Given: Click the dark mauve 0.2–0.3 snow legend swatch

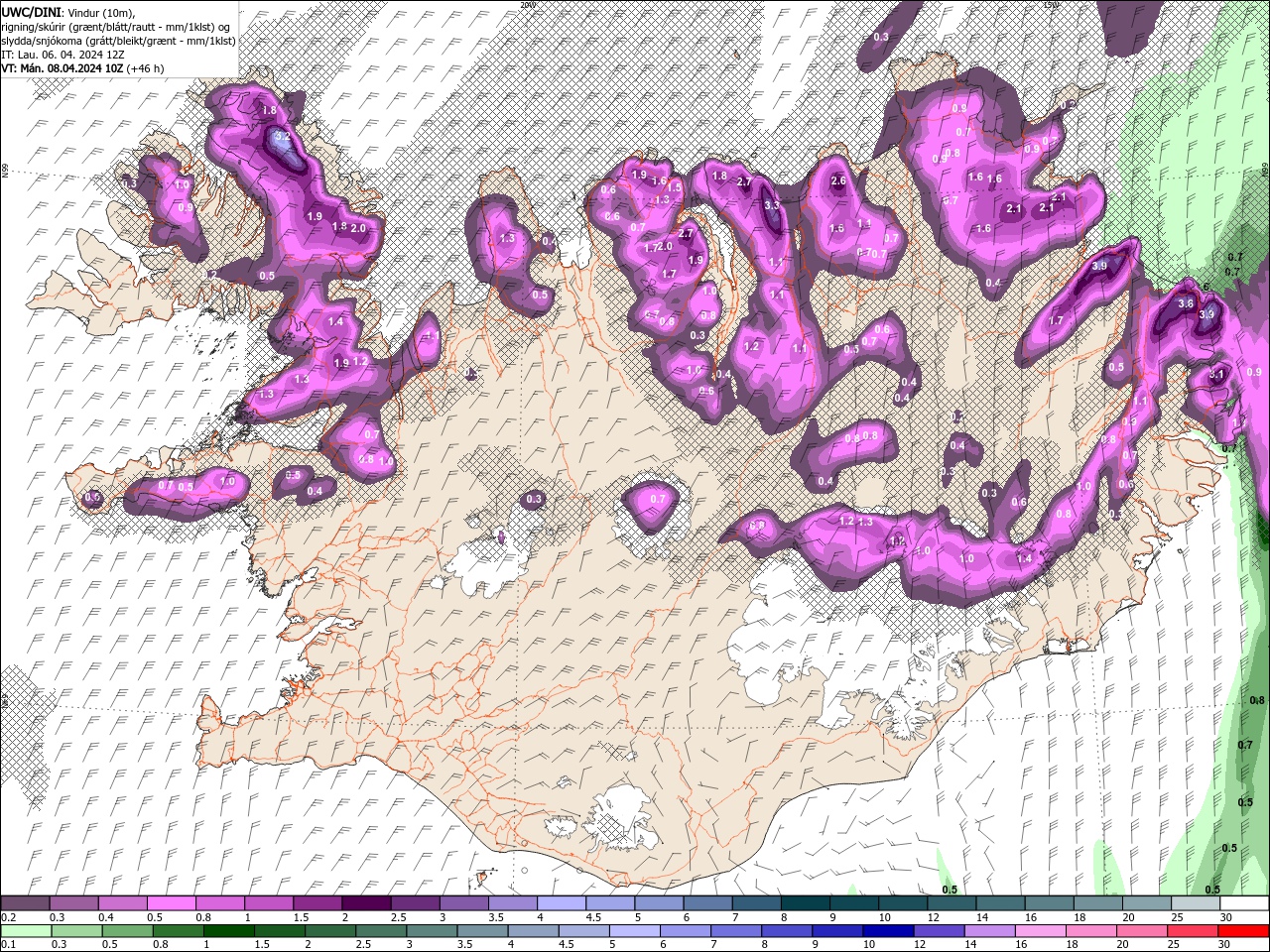Looking at the screenshot, I should [x=25, y=903].
